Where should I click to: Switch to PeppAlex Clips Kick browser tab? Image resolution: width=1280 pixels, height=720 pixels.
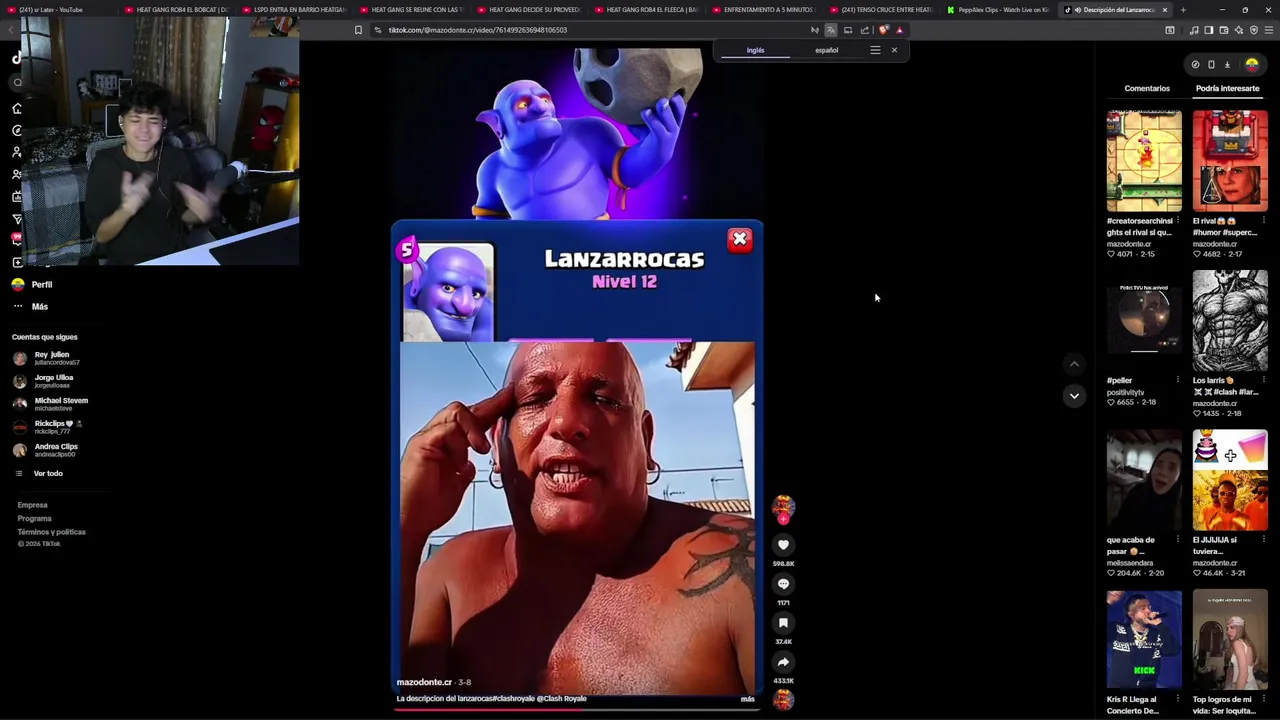click(997, 9)
